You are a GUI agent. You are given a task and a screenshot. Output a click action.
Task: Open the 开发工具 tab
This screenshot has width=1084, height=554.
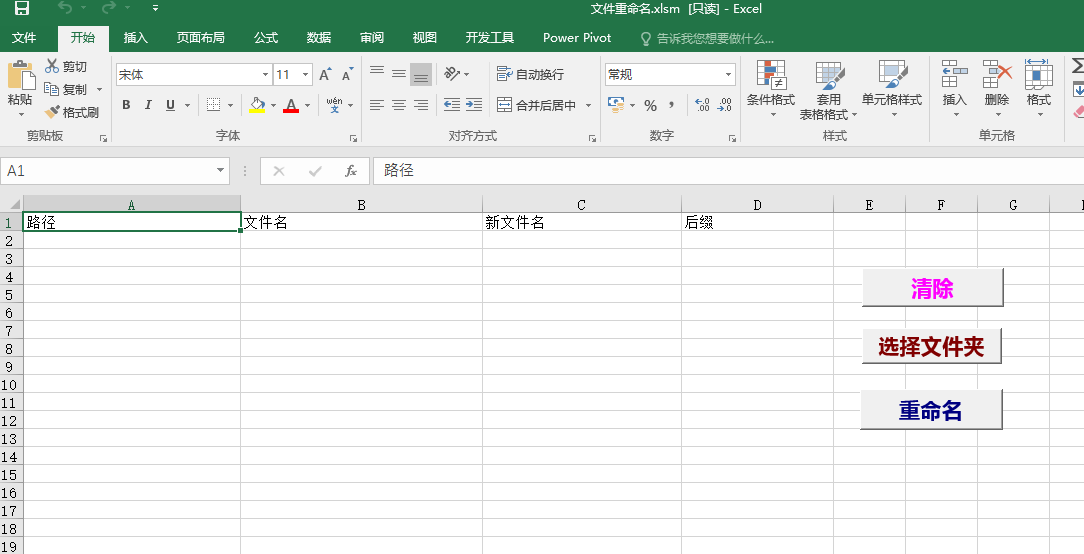pyautogui.click(x=490, y=38)
